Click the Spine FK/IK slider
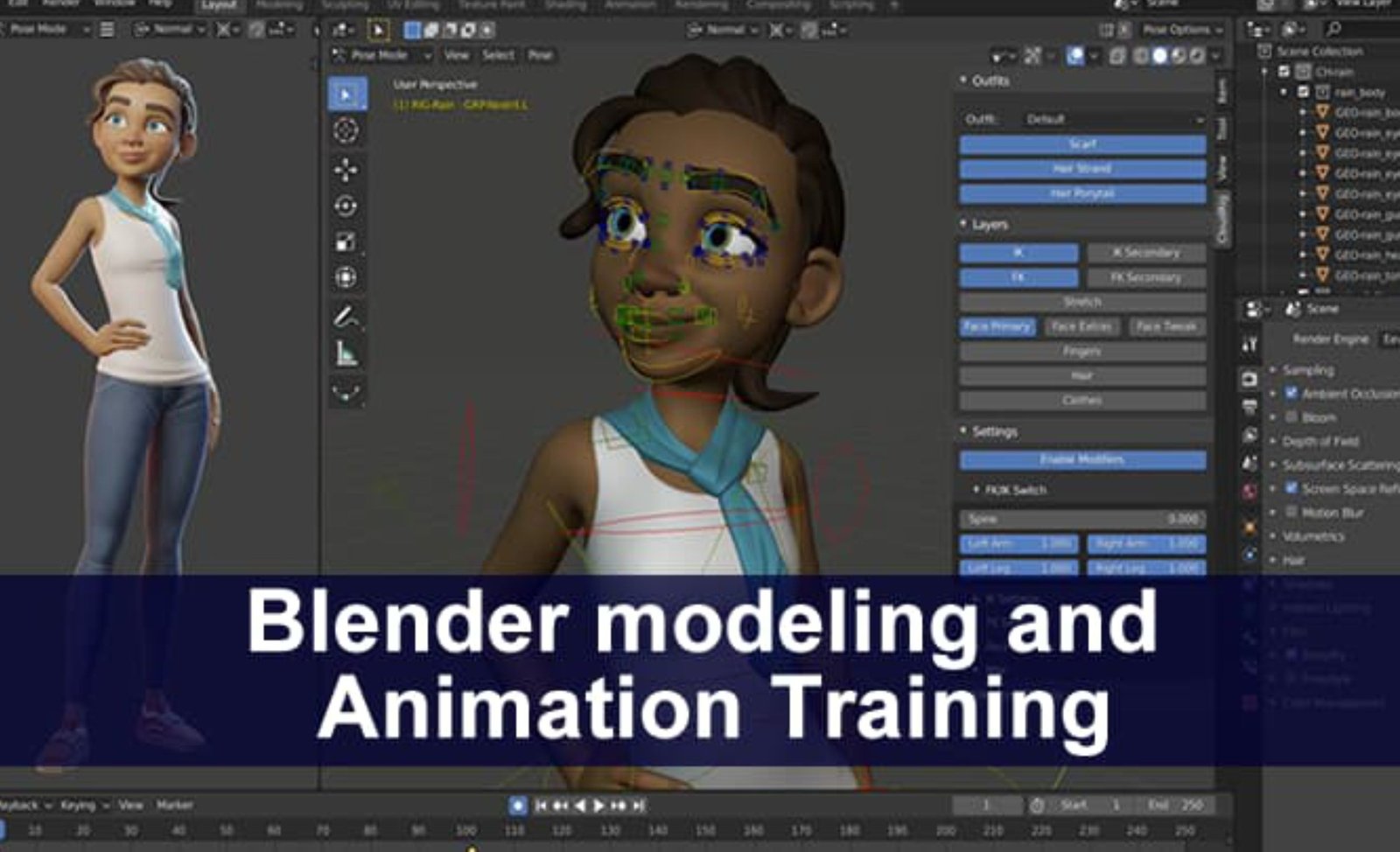This screenshot has height=852, width=1400. (1082, 520)
